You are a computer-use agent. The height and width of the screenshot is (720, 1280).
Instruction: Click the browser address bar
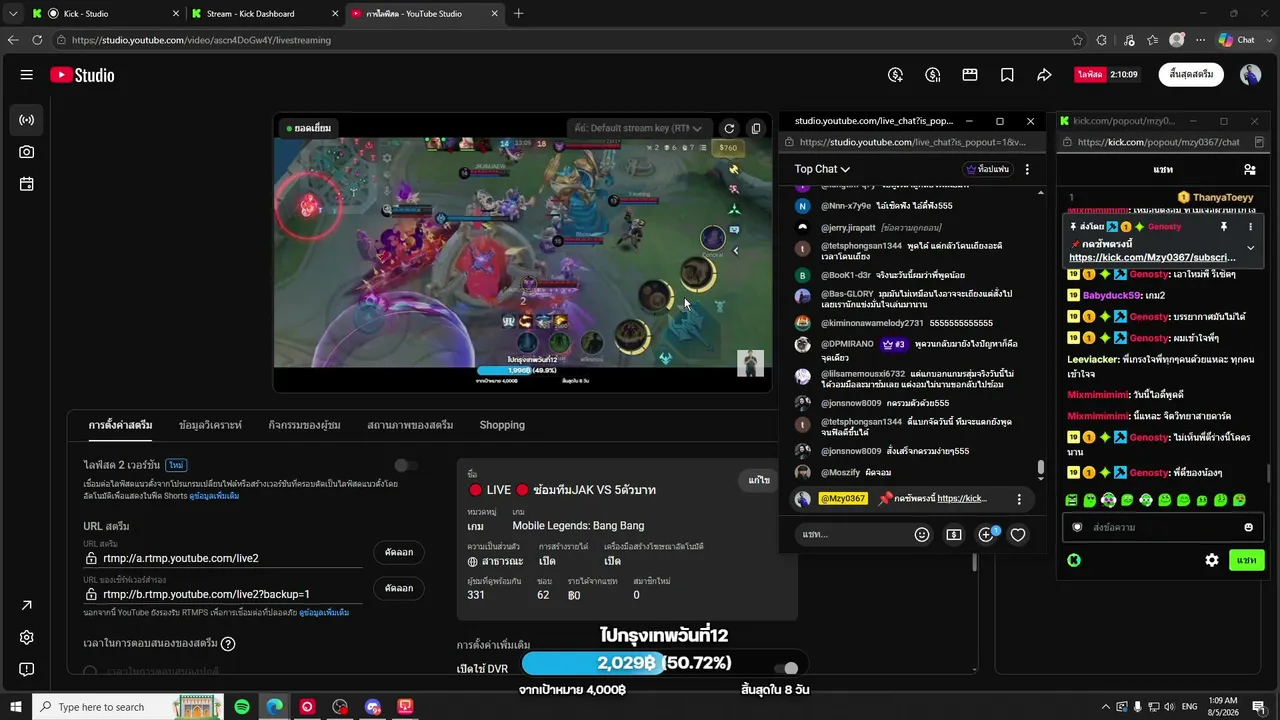(560, 40)
